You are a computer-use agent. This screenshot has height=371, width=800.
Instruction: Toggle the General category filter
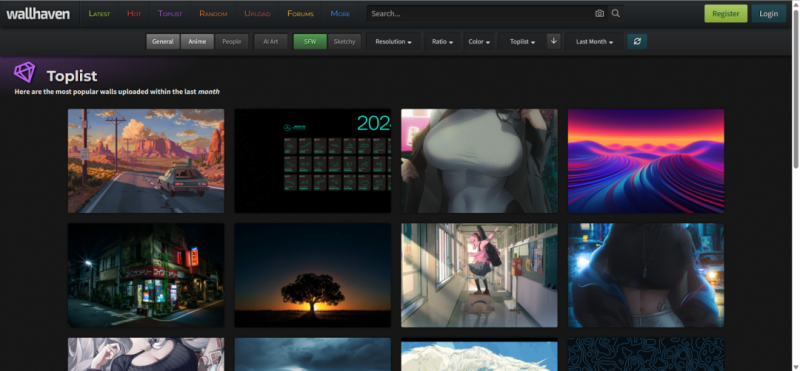163,41
